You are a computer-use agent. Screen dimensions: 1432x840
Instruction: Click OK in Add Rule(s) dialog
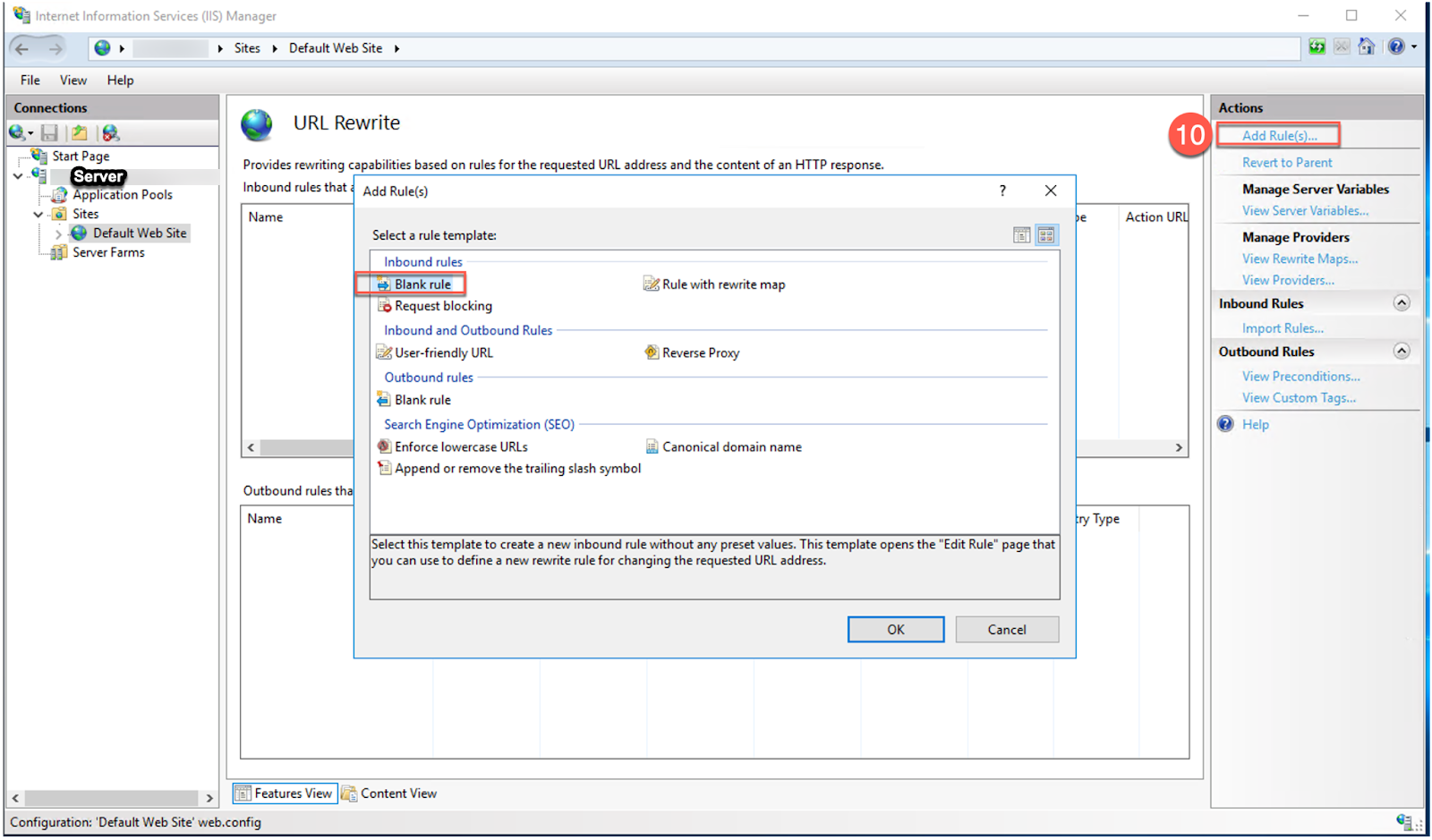coord(896,629)
